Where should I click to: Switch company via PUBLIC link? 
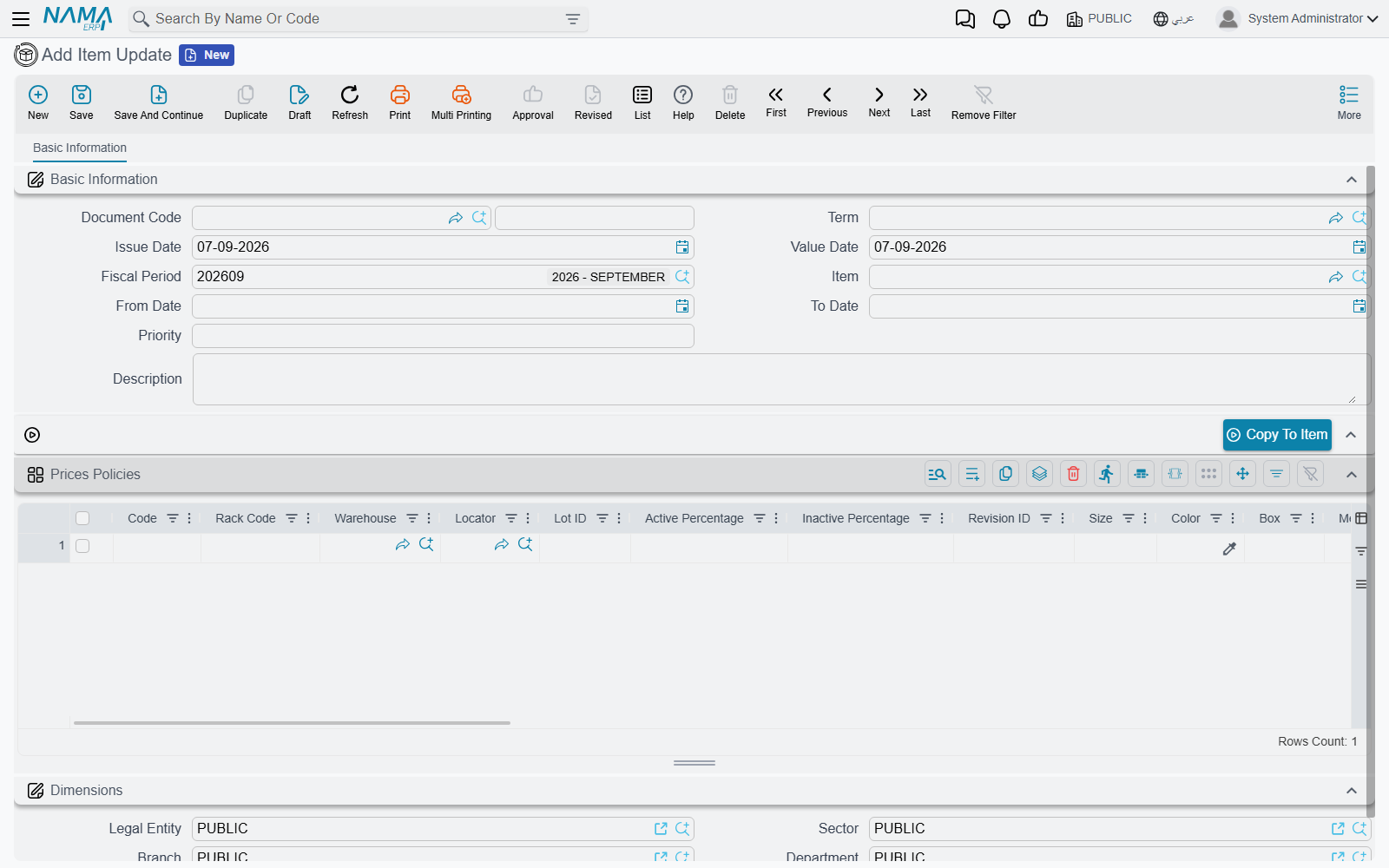click(1099, 19)
